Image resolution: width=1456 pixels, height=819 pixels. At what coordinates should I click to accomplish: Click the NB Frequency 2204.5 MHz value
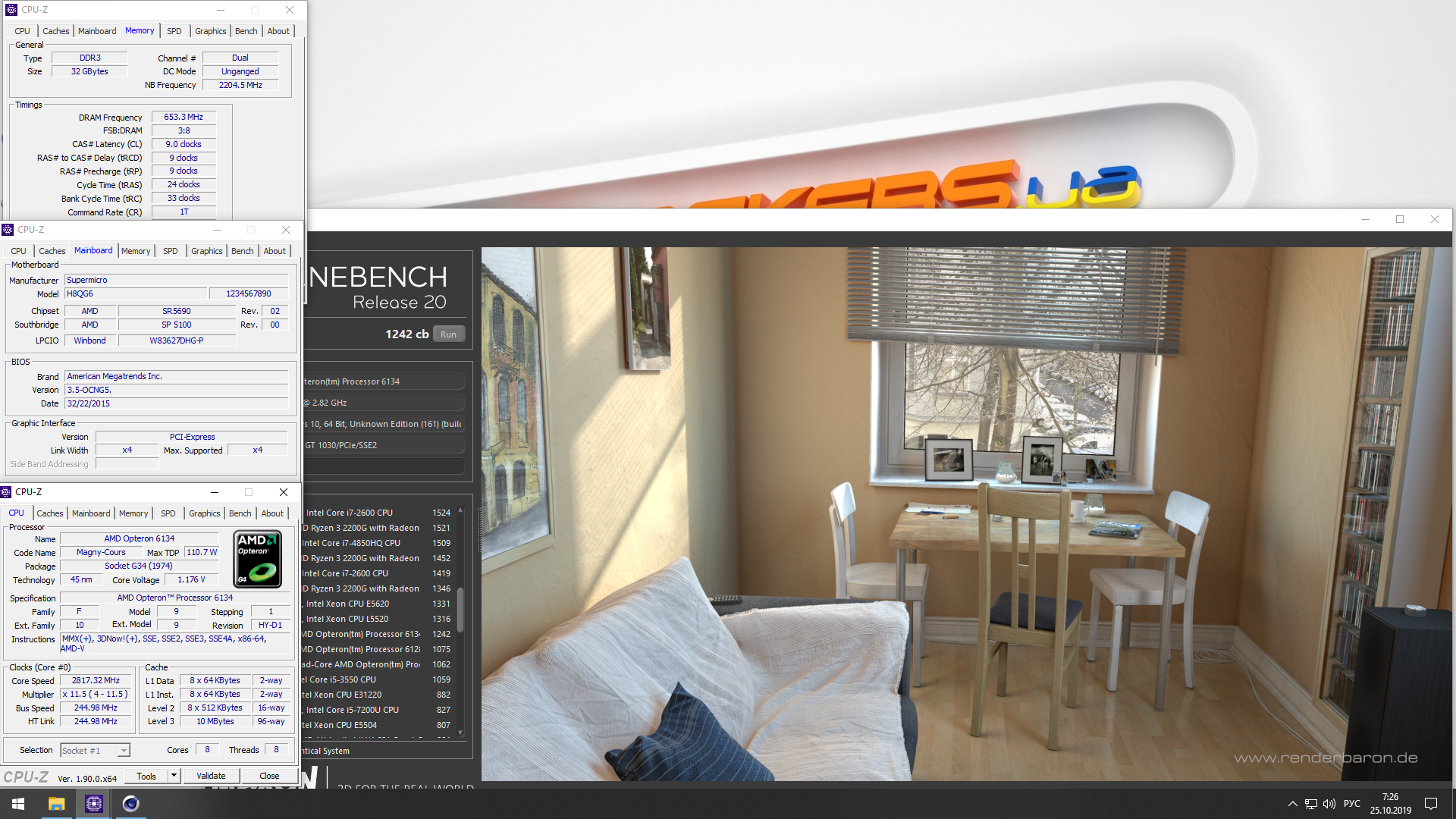pyautogui.click(x=240, y=86)
